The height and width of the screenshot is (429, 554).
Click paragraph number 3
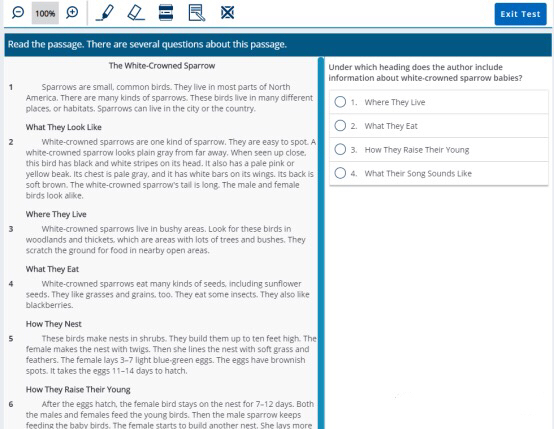point(11,229)
